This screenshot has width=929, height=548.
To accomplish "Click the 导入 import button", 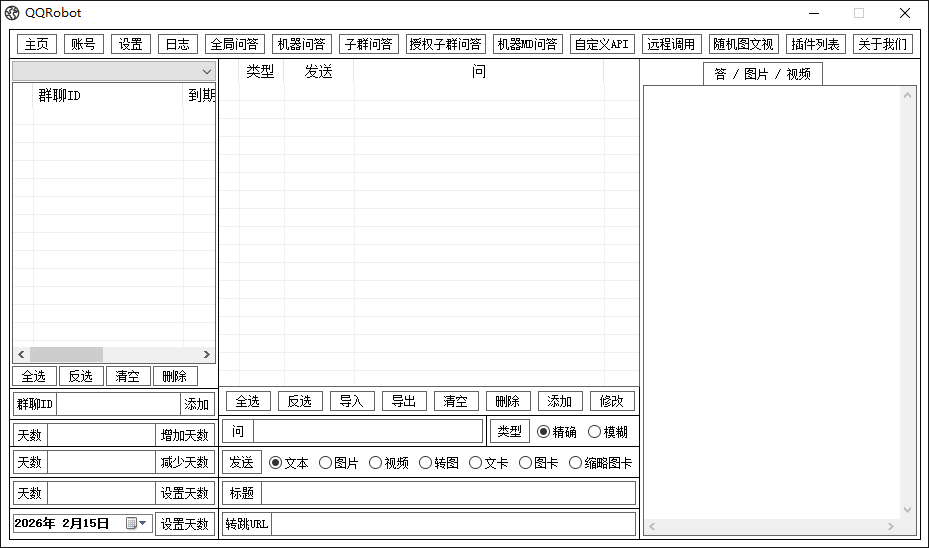I will click(x=352, y=401).
